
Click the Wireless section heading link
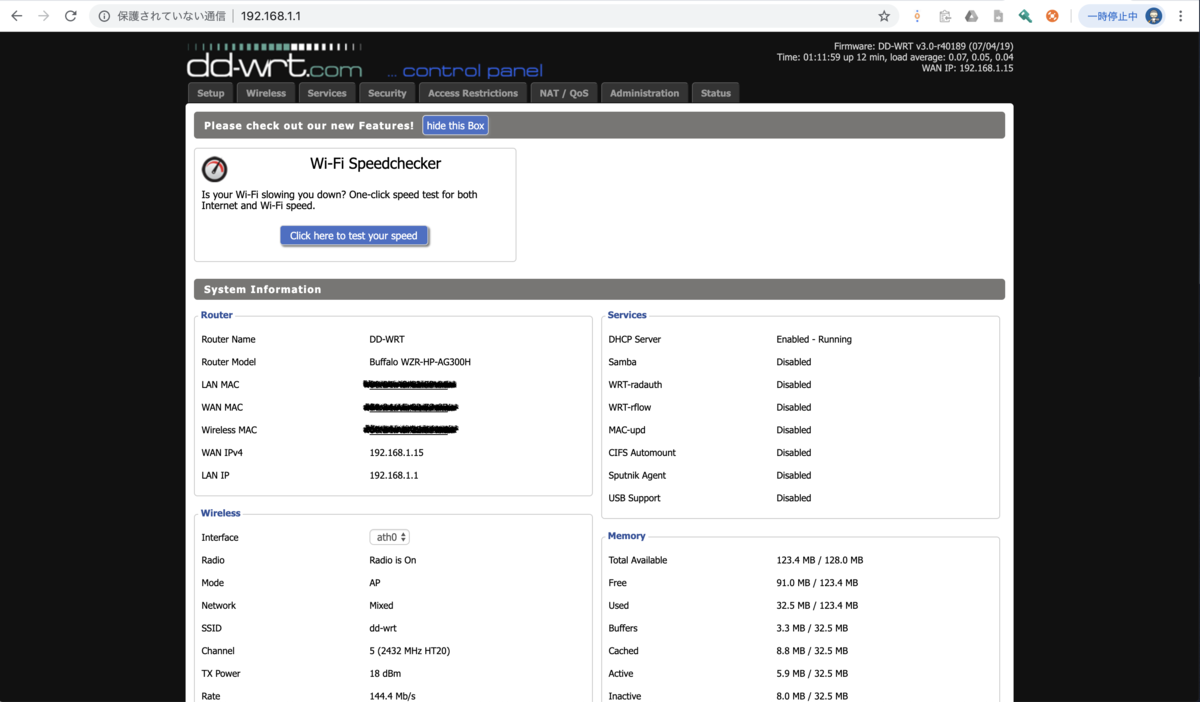[x=221, y=513]
